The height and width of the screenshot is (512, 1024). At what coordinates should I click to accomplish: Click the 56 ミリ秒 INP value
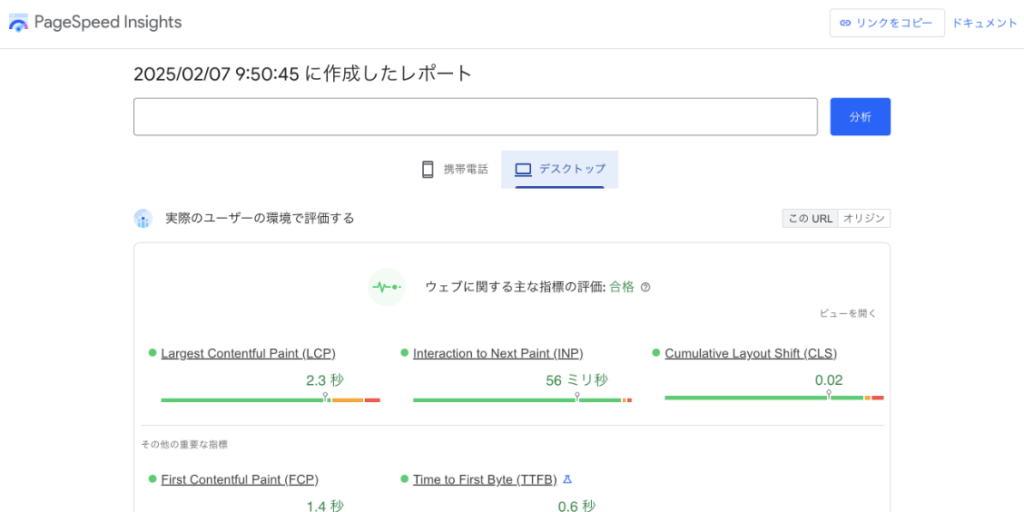click(x=577, y=381)
